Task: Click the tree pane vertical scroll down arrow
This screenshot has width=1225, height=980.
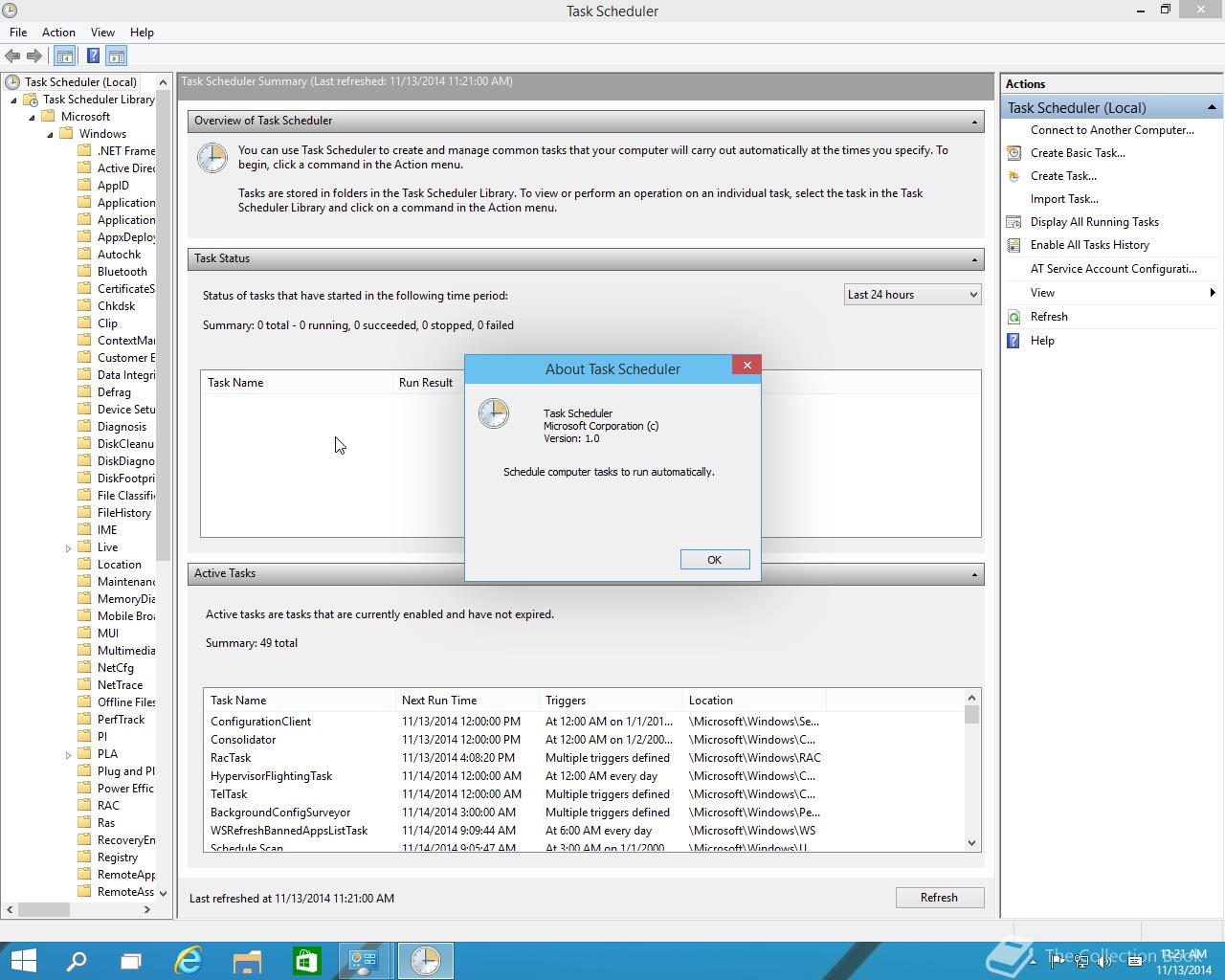Action: (x=163, y=893)
